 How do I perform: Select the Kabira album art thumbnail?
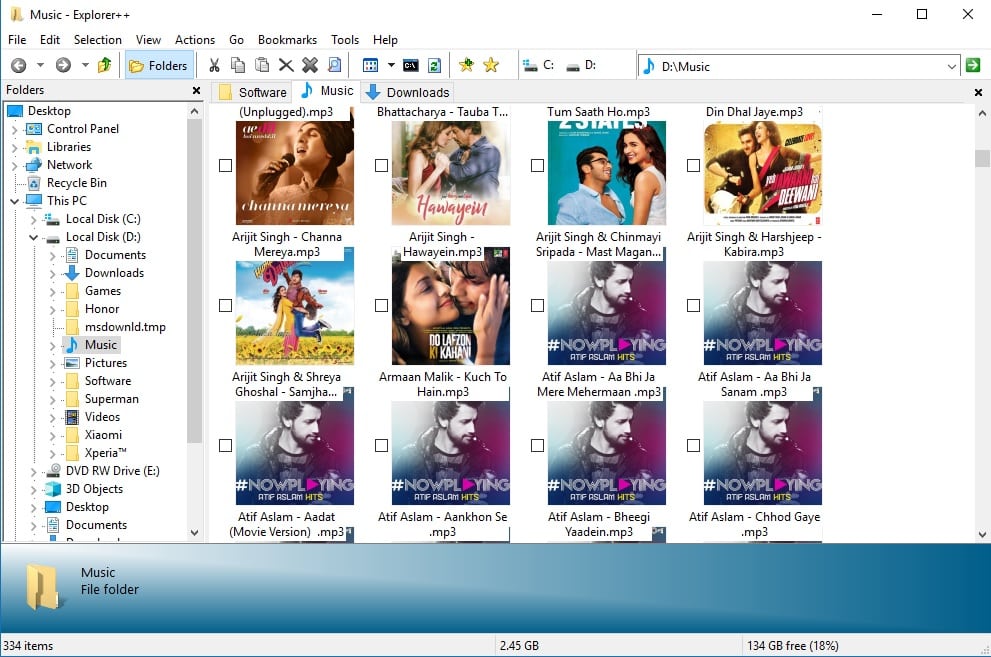click(x=763, y=173)
